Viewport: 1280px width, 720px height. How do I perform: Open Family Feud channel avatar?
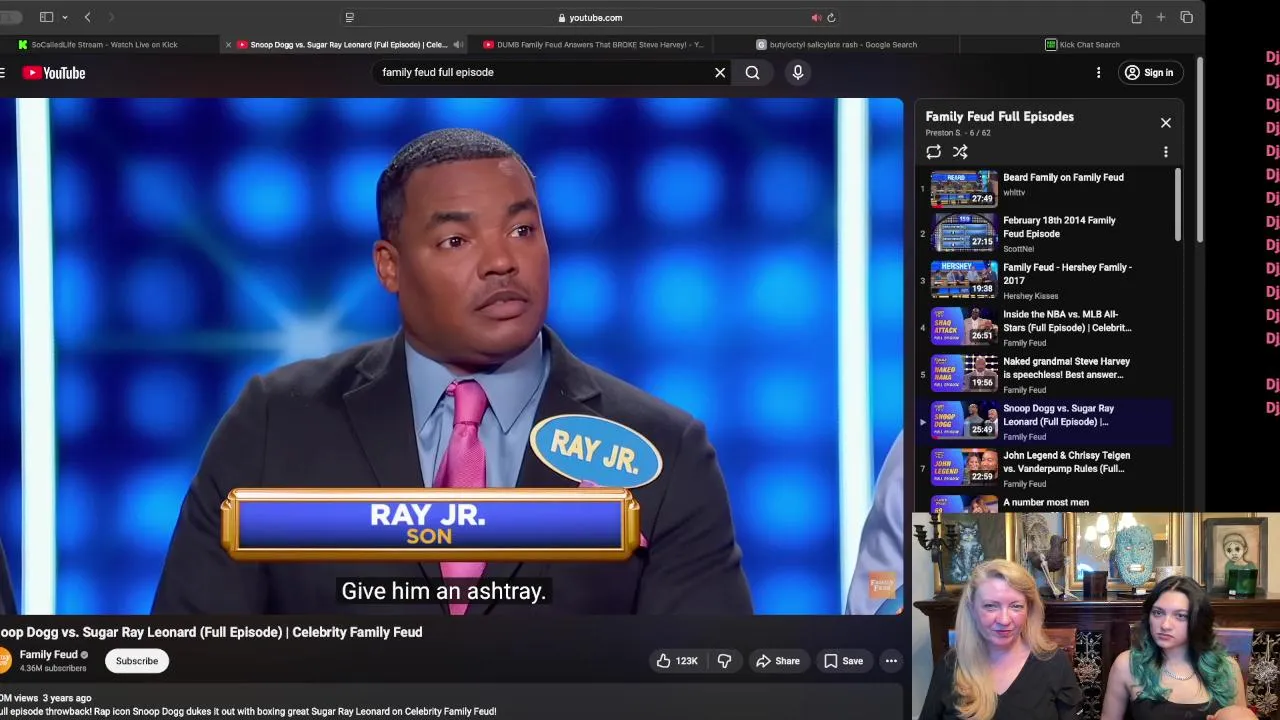(x=4, y=660)
